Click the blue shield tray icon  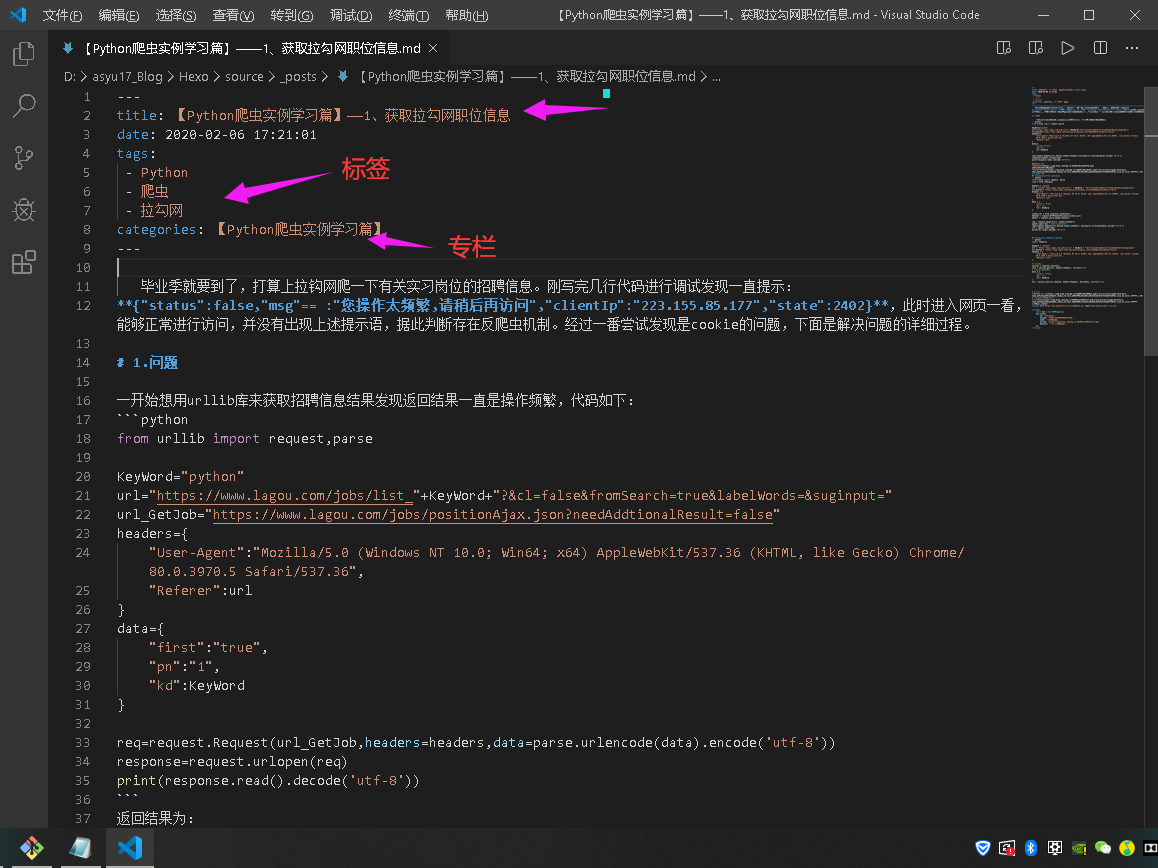click(x=983, y=848)
